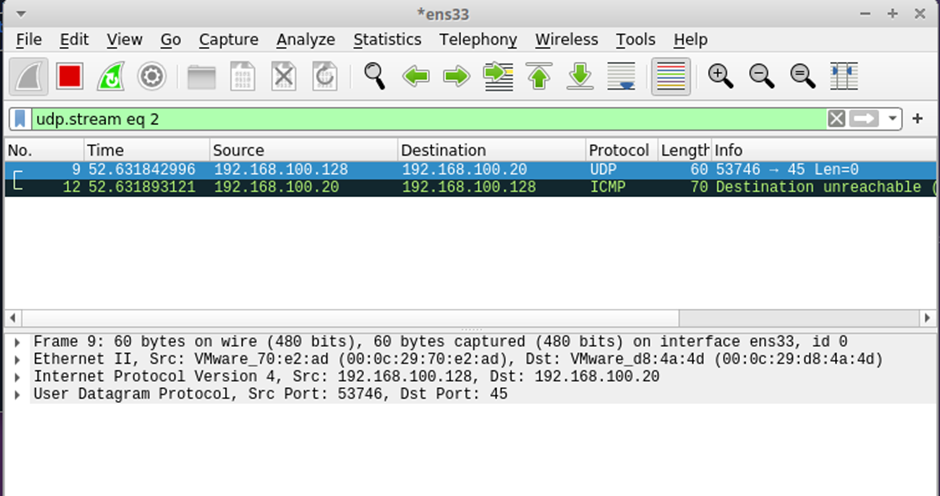Viewport: 940px width, 496px height.
Task: Expand the User Datagram Protocol details
Action: [17, 395]
